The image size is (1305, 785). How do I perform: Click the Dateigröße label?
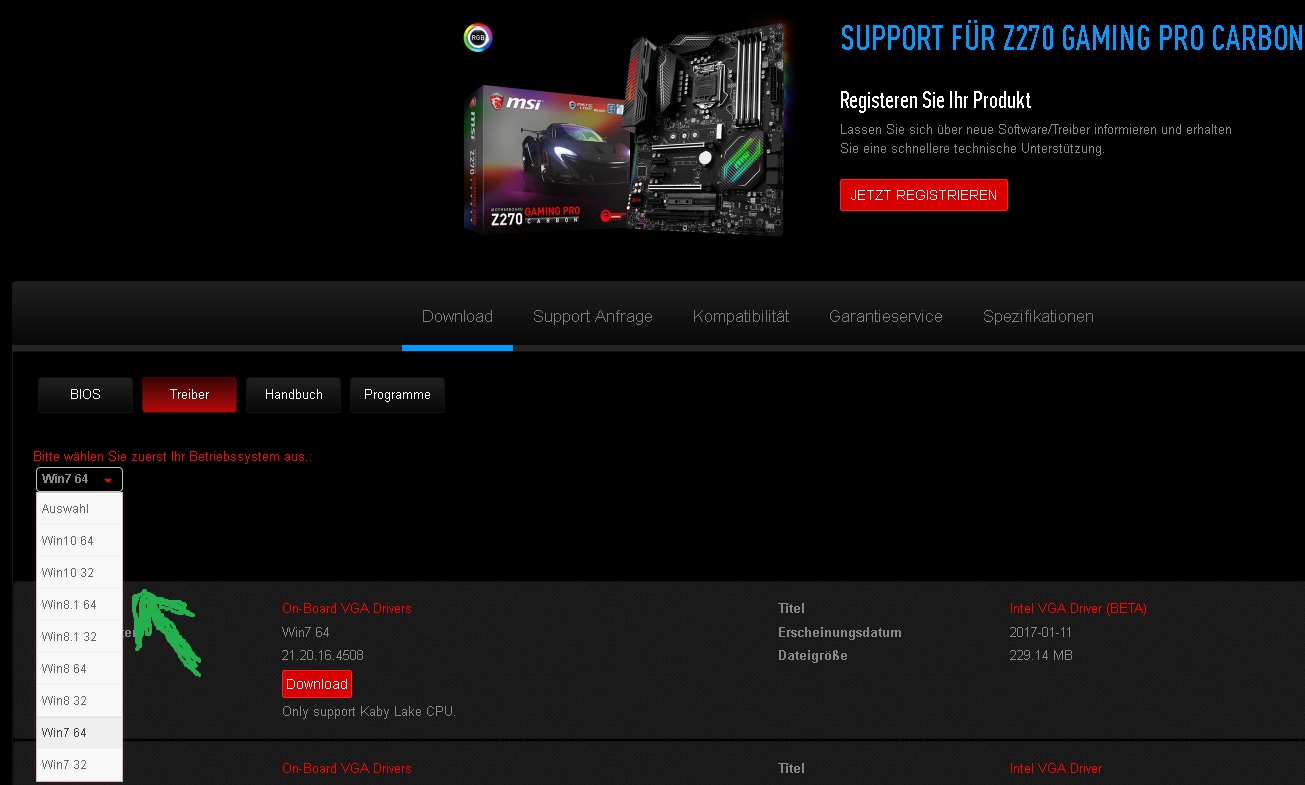click(813, 656)
